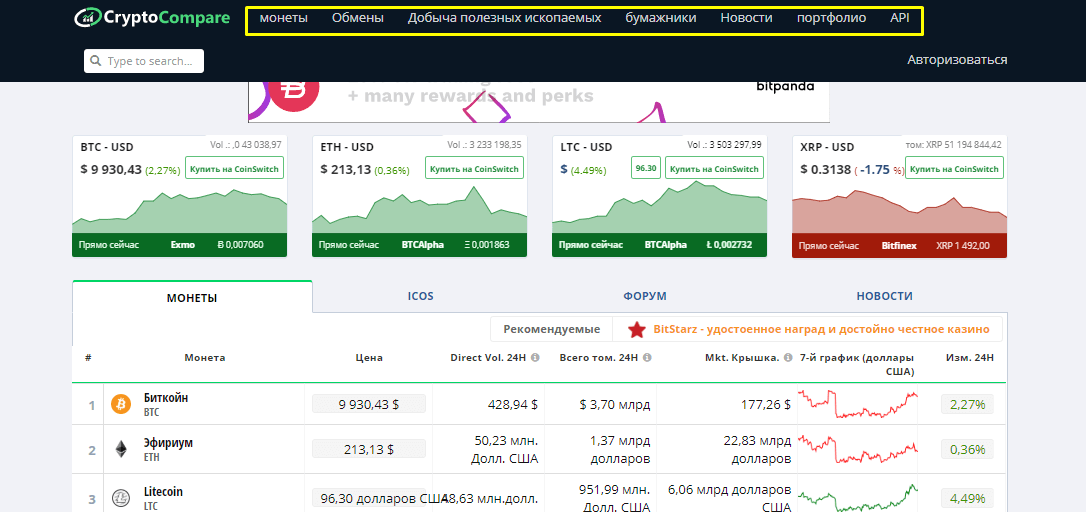Click the CryptoCompare logo
Image resolution: width=1086 pixels, height=512 pixels.
tap(152, 18)
